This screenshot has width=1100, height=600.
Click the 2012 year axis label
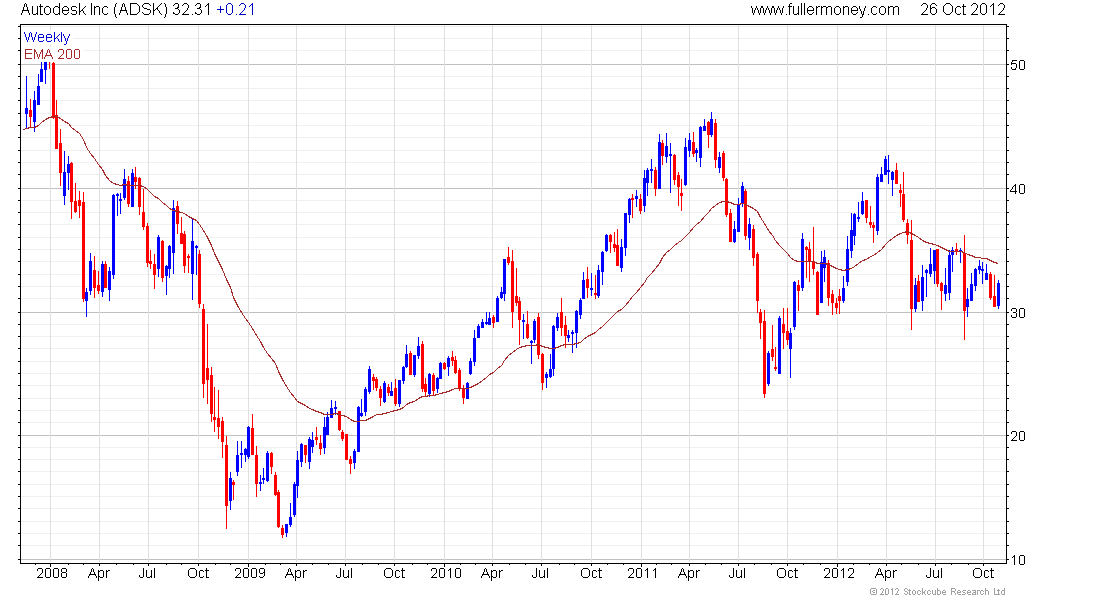(x=839, y=573)
